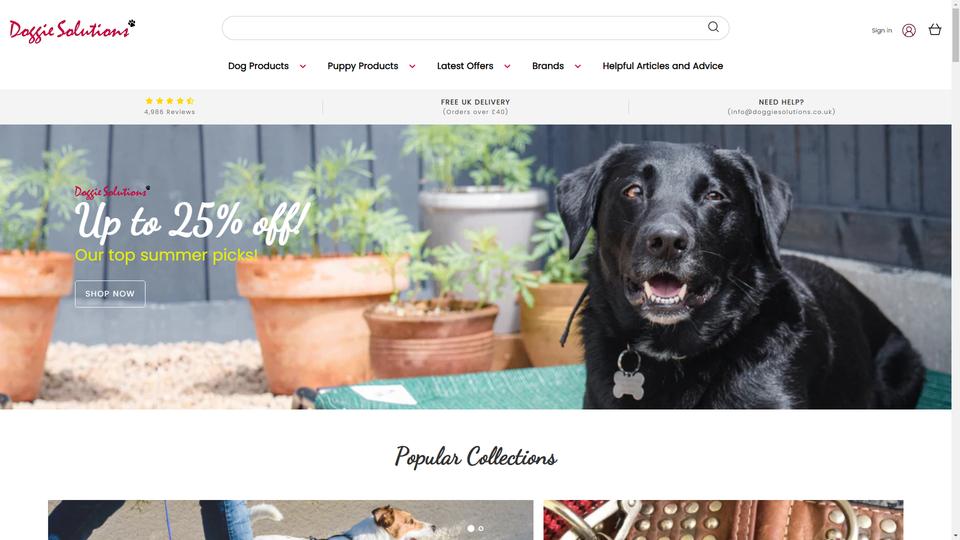This screenshot has height=540, width=960.
Task: Click the Doggie Solutions header logo
Action: 72,31
